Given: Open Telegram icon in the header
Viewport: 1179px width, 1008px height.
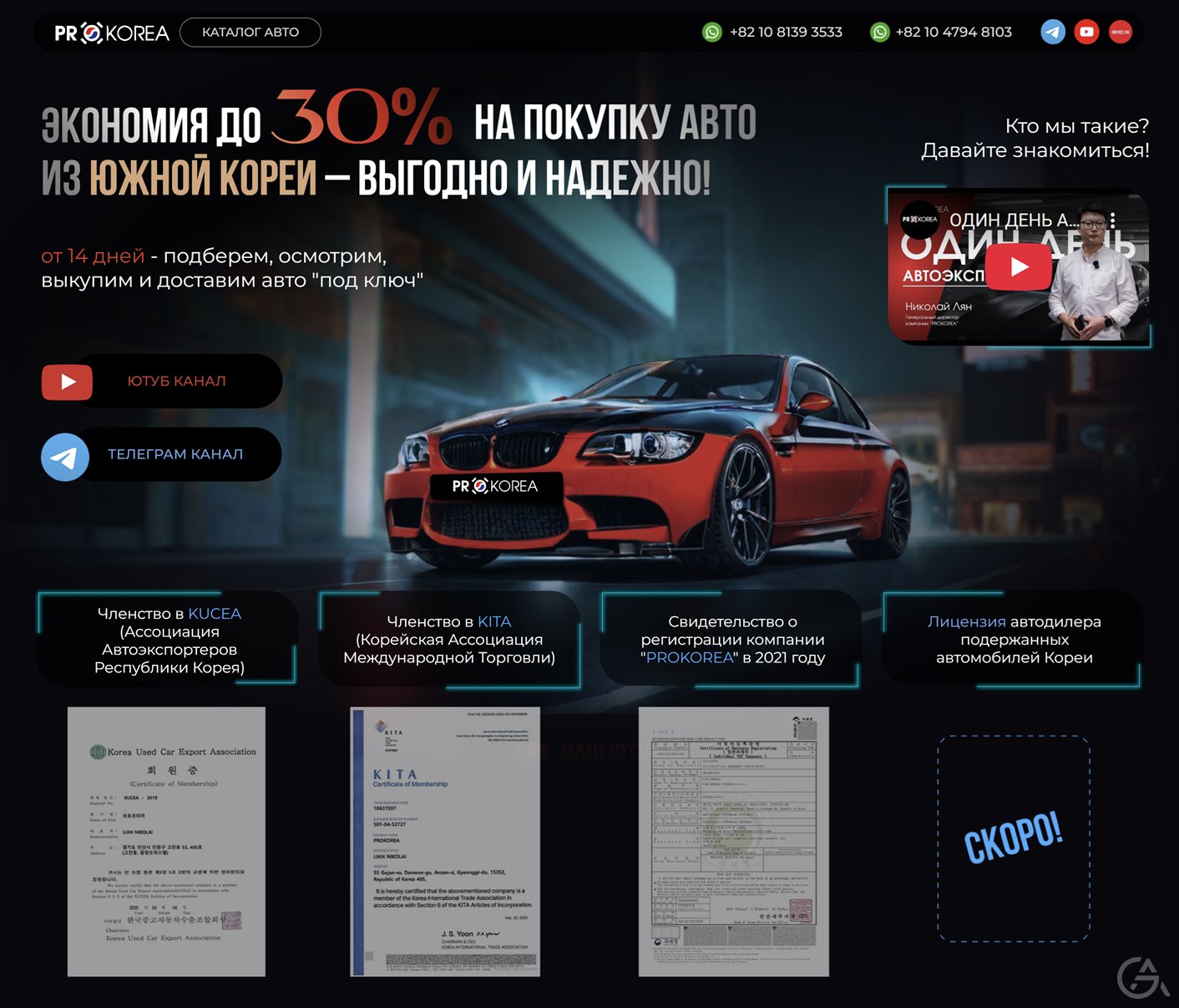Looking at the screenshot, I should pyautogui.click(x=1053, y=33).
